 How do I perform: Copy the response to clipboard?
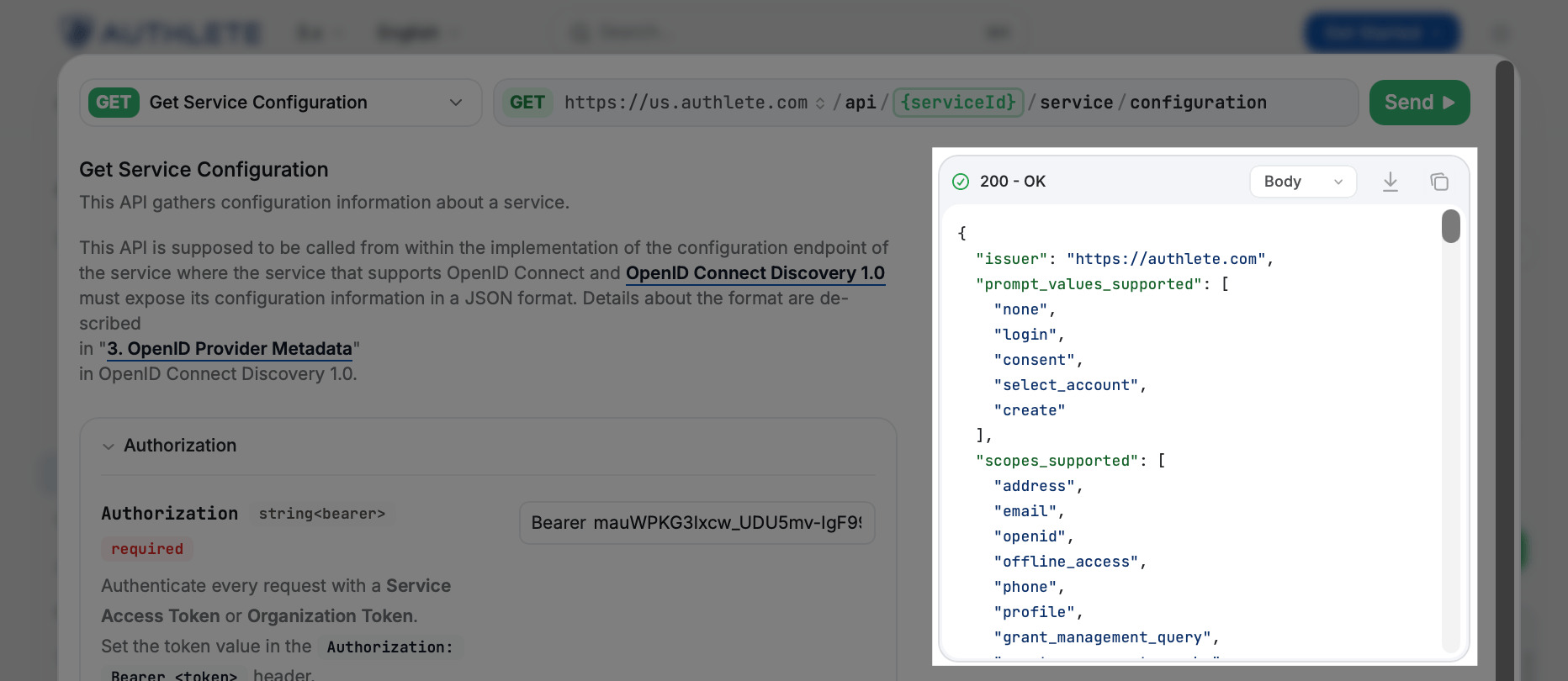(1439, 182)
